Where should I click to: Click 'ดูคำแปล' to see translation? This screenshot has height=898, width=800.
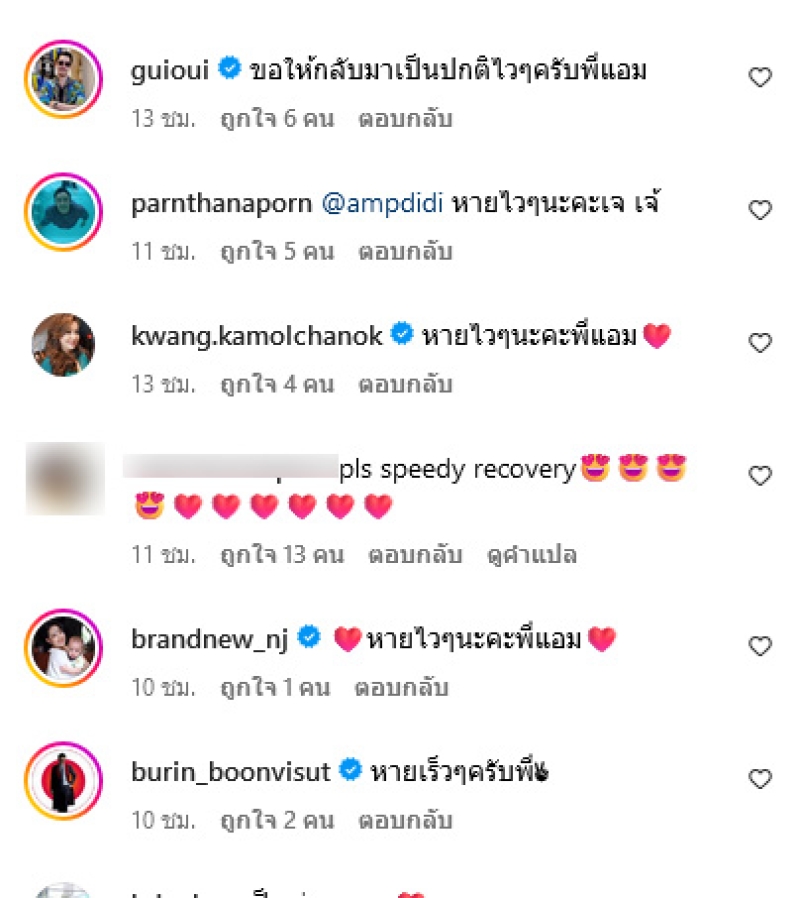click(x=532, y=555)
